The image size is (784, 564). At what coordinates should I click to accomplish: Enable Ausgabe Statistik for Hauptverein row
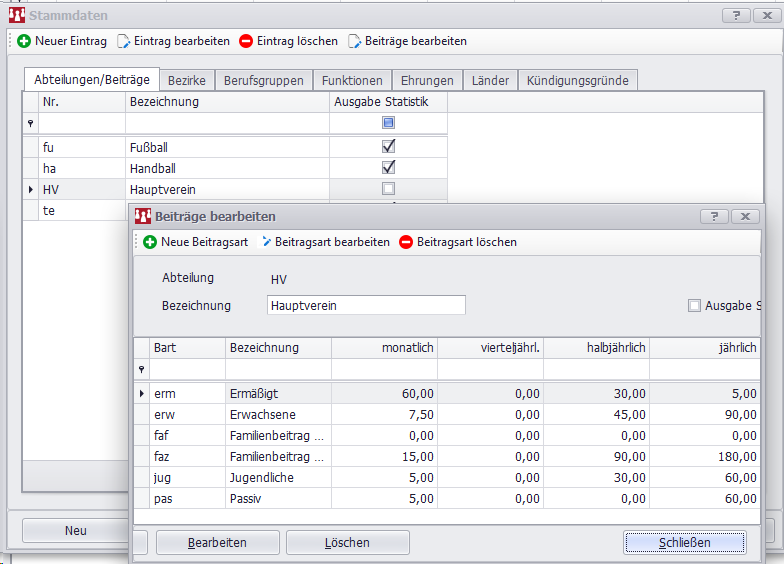coord(389,188)
